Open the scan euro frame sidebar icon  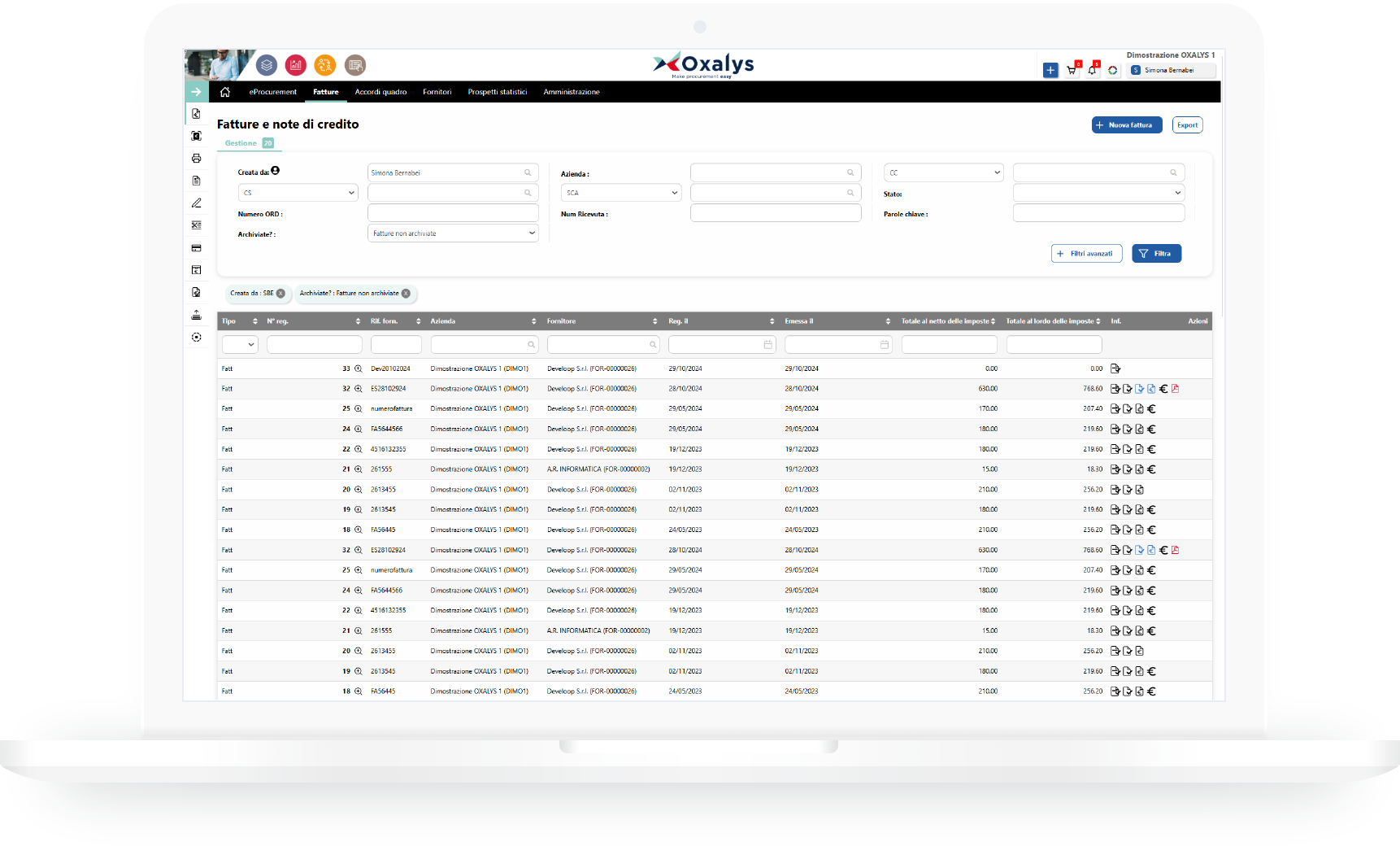(196, 136)
